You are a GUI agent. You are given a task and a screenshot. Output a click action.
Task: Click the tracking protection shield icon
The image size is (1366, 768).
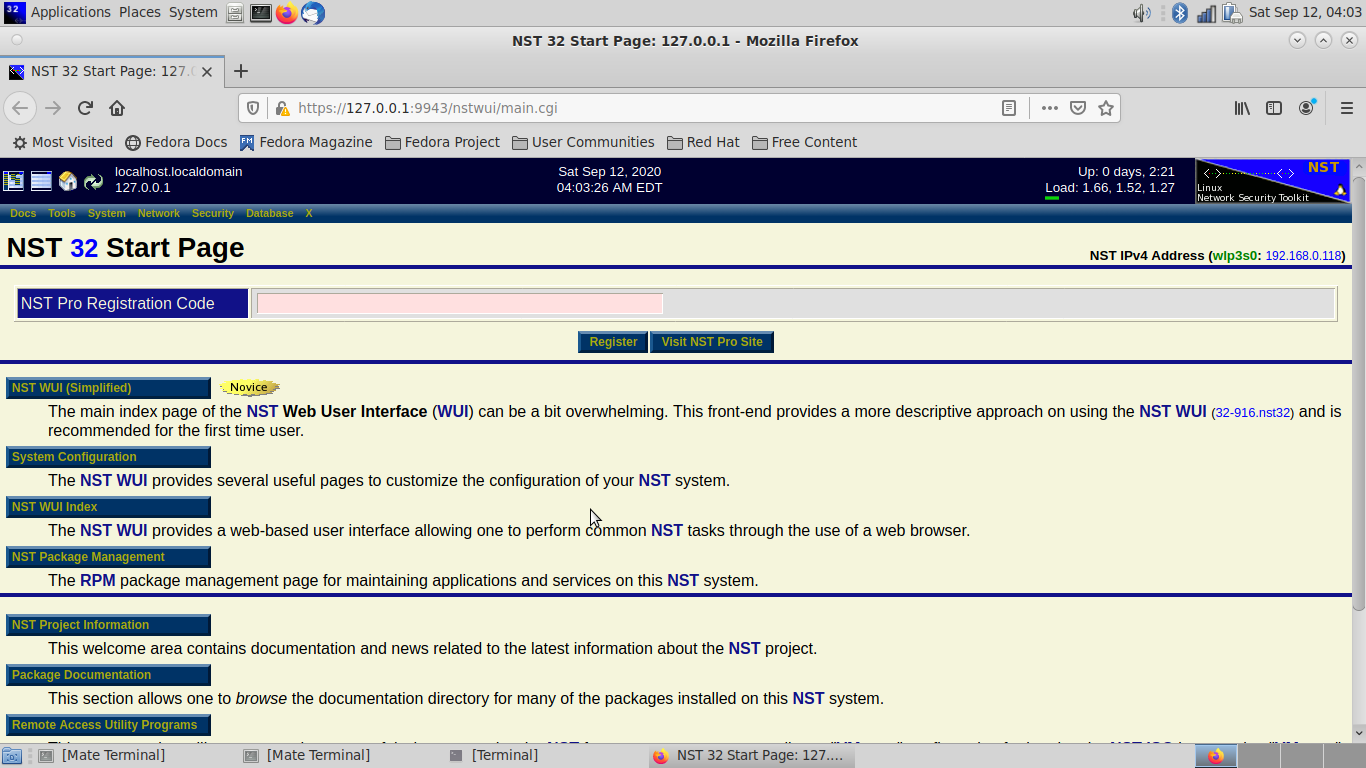click(x=253, y=108)
